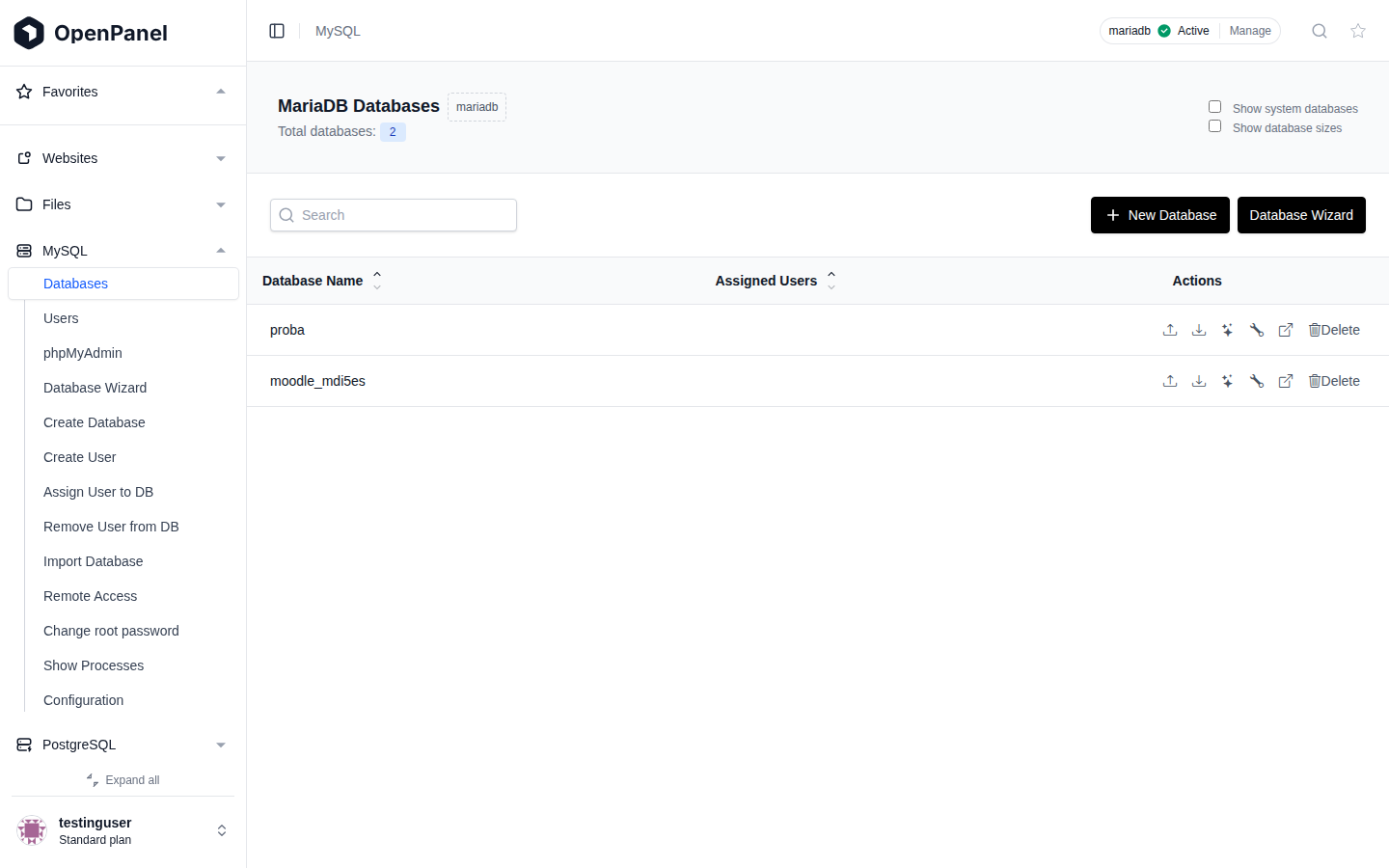Click Expand all in sidebar
Screen dimensions: 1389x868
click(123, 780)
